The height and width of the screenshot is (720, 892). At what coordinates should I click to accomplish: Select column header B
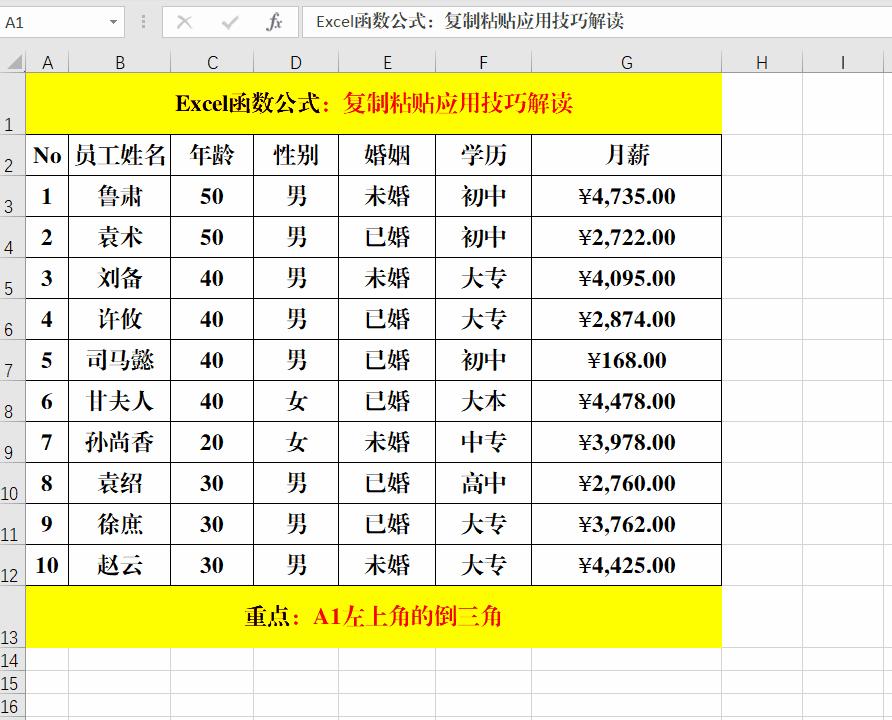click(x=120, y=61)
